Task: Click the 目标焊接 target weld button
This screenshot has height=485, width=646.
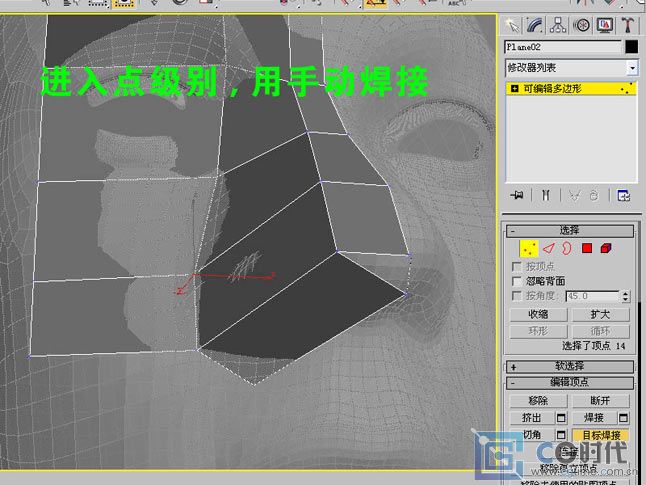Action: [x=602, y=436]
